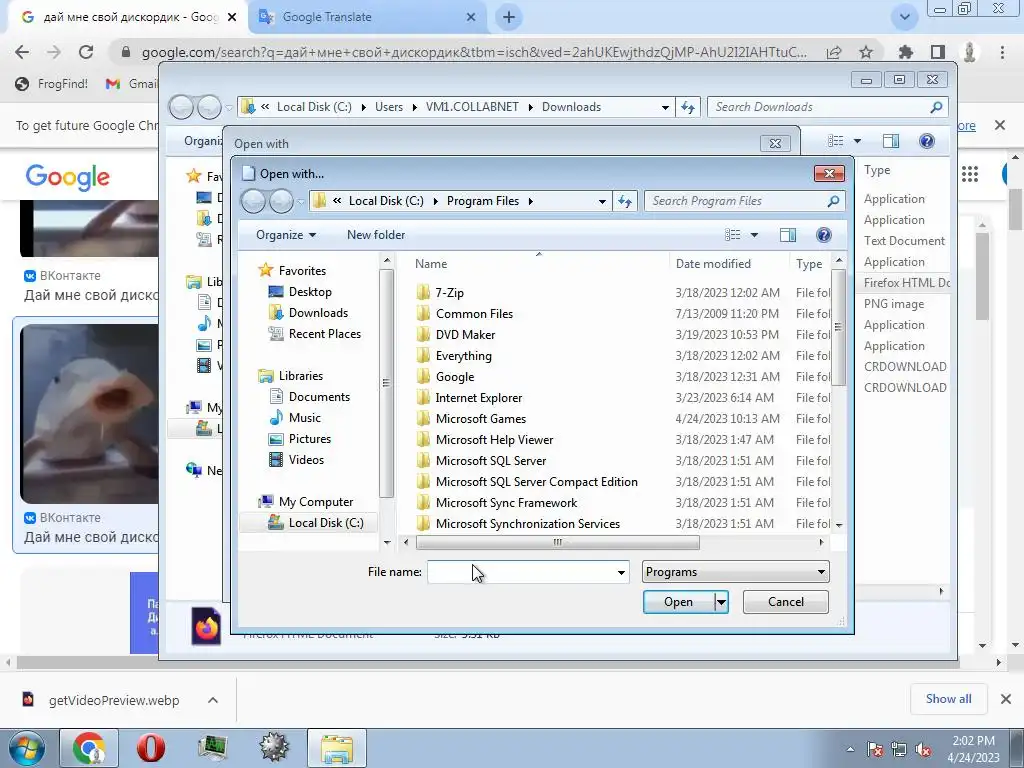Open the Programs file type dropdown
The height and width of the screenshot is (768, 1024).
point(735,572)
